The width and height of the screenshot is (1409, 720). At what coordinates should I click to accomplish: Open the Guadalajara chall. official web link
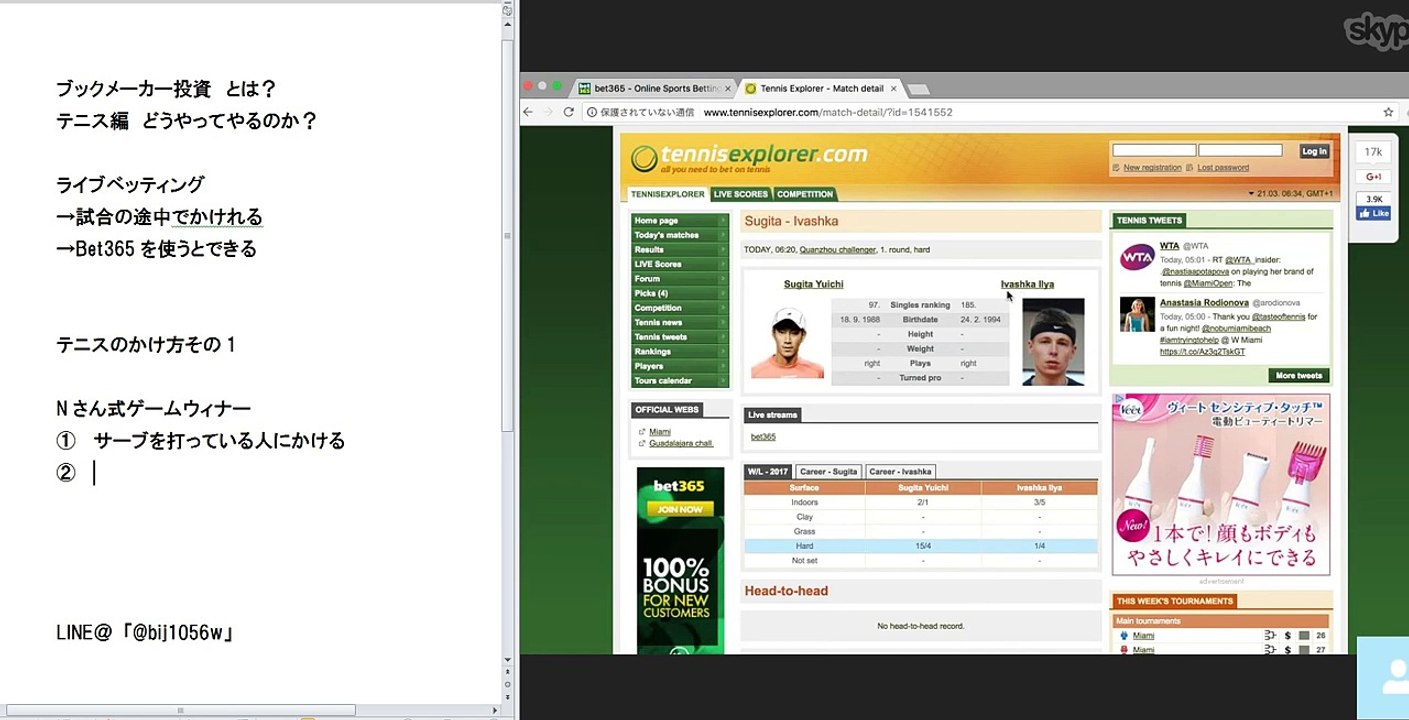pos(681,443)
